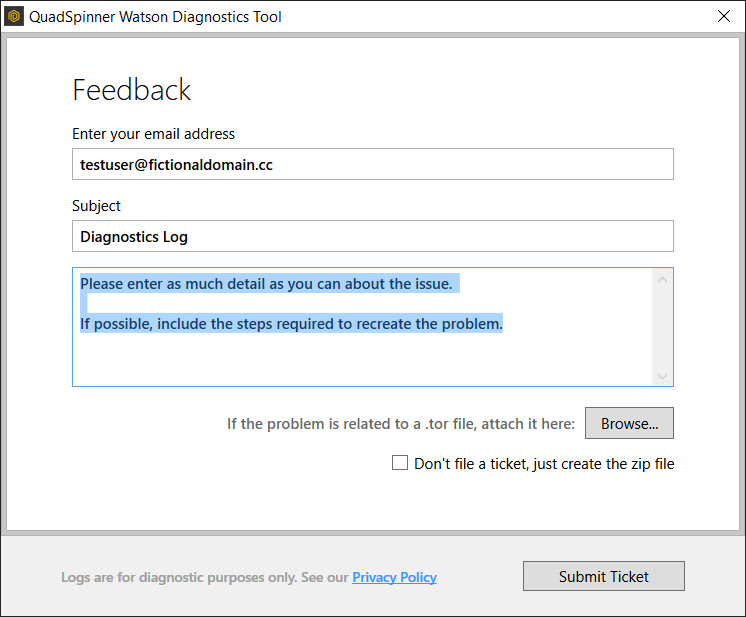This screenshot has height=617, width=746.
Task: Close the Watson Diagnostics Tool window
Action: coord(723,16)
